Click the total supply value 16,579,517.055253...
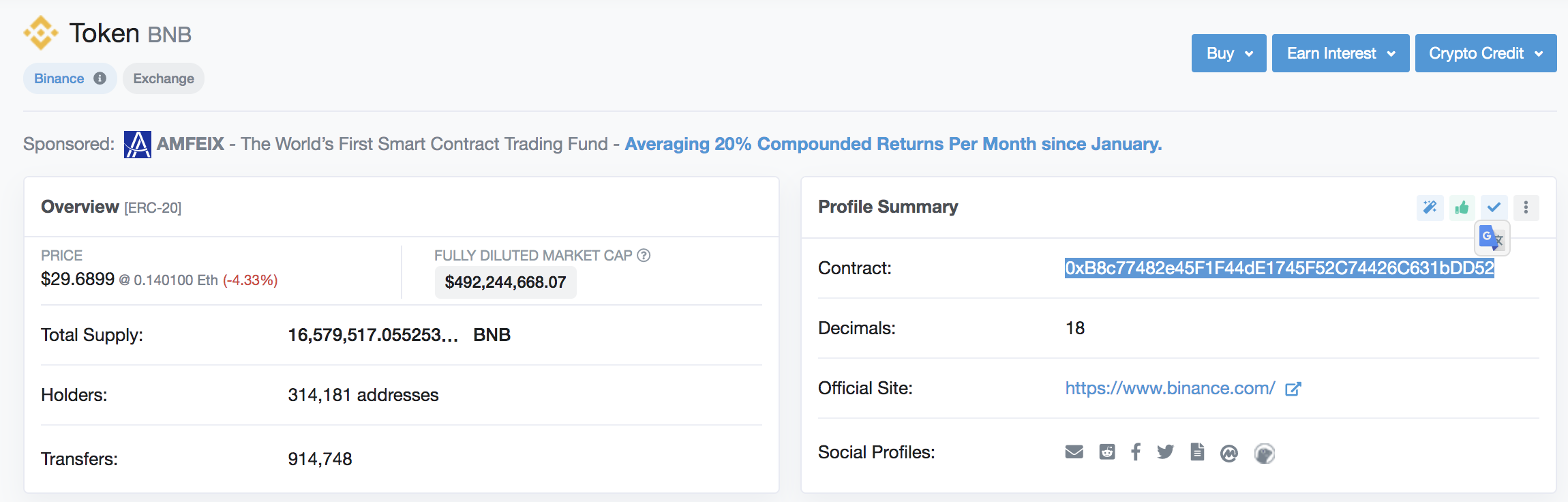 (x=373, y=335)
